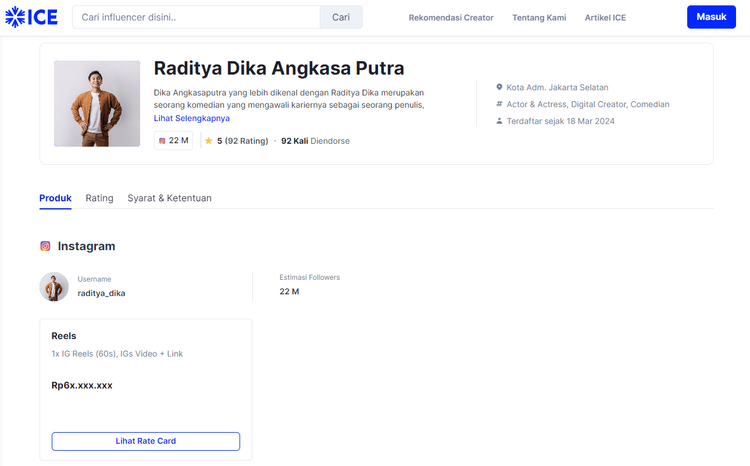Expand bio with Lihat Selengkapnya
The width and height of the screenshot is (750, 466).
click(192, 118)
